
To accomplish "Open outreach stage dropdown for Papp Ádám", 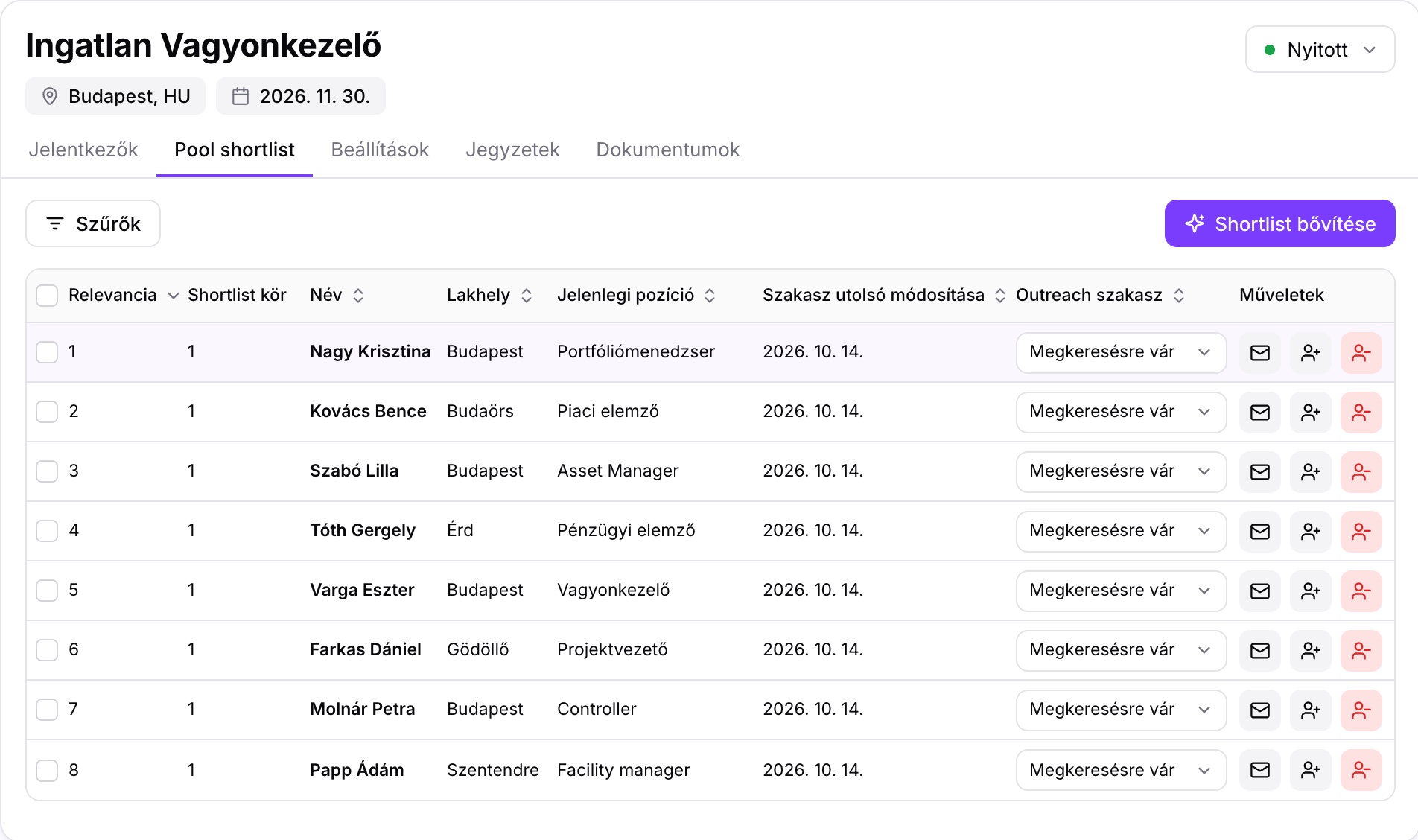I will (x=1121, y=770).
